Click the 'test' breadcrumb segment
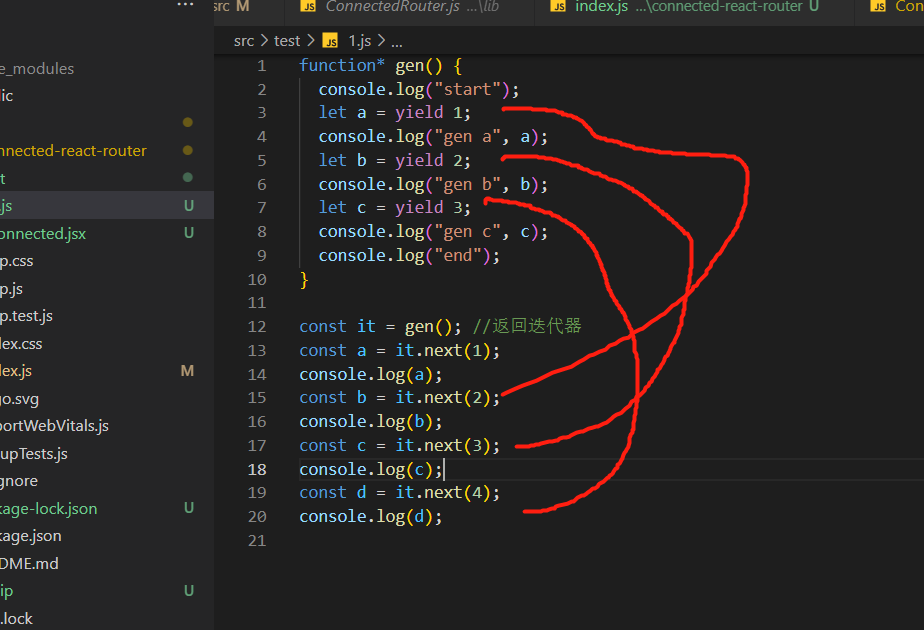This screenshot has height=630, width=924. pos(287,41)
